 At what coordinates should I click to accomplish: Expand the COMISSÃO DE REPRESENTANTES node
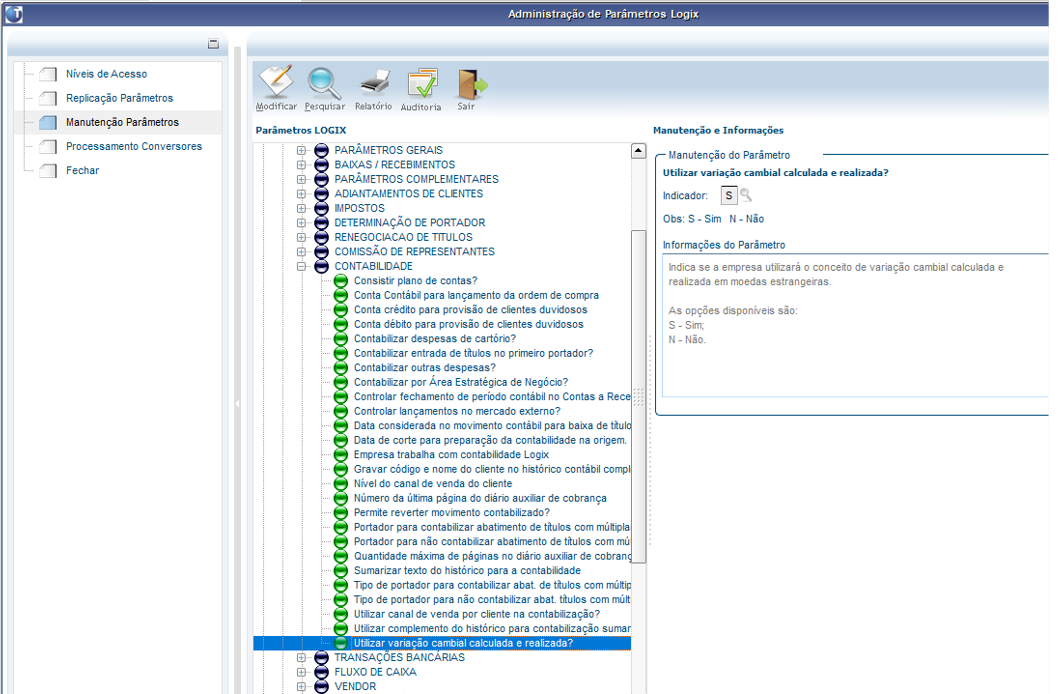point(302,252)
